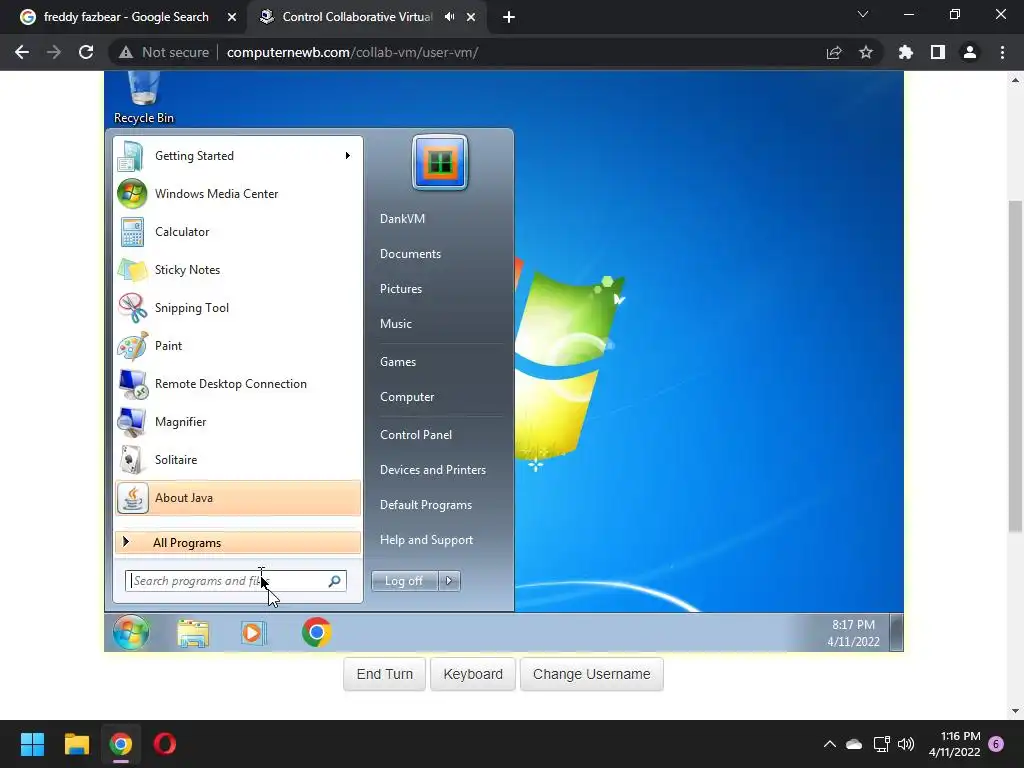Viewport: 1024px width, 768px height.
Task: Launch Solitaire
Action: 238,460
